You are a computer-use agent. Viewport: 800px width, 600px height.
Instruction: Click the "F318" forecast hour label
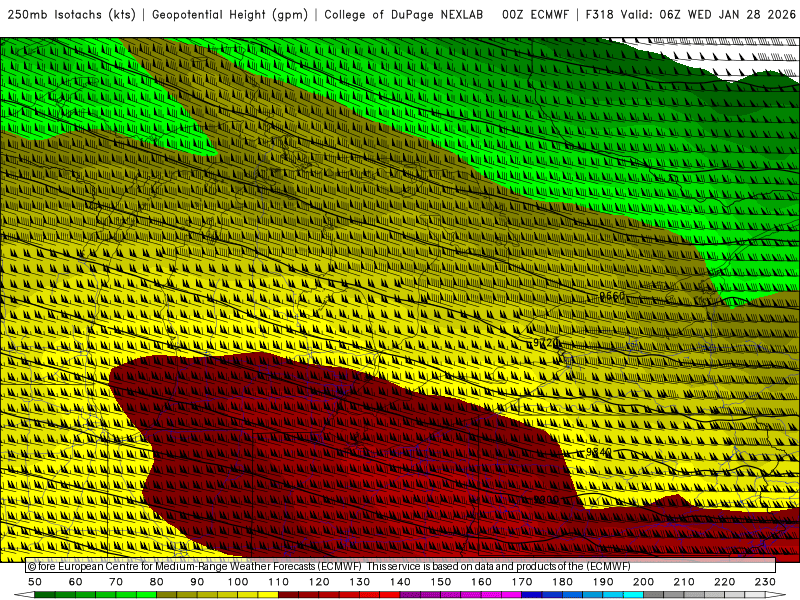click(599, 15)
